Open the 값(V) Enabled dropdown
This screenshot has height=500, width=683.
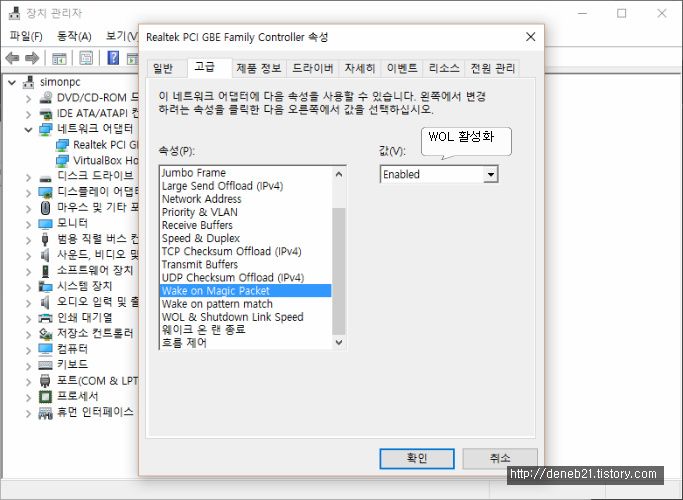point(491,174)
